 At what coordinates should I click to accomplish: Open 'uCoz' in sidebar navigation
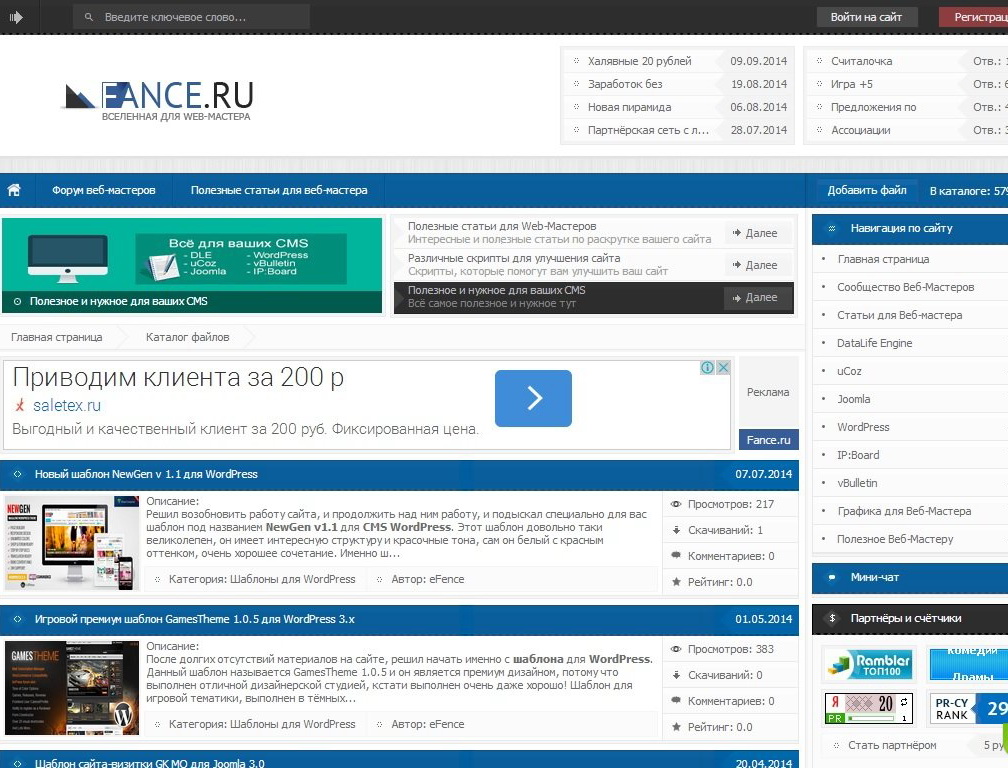coord(849,371)
